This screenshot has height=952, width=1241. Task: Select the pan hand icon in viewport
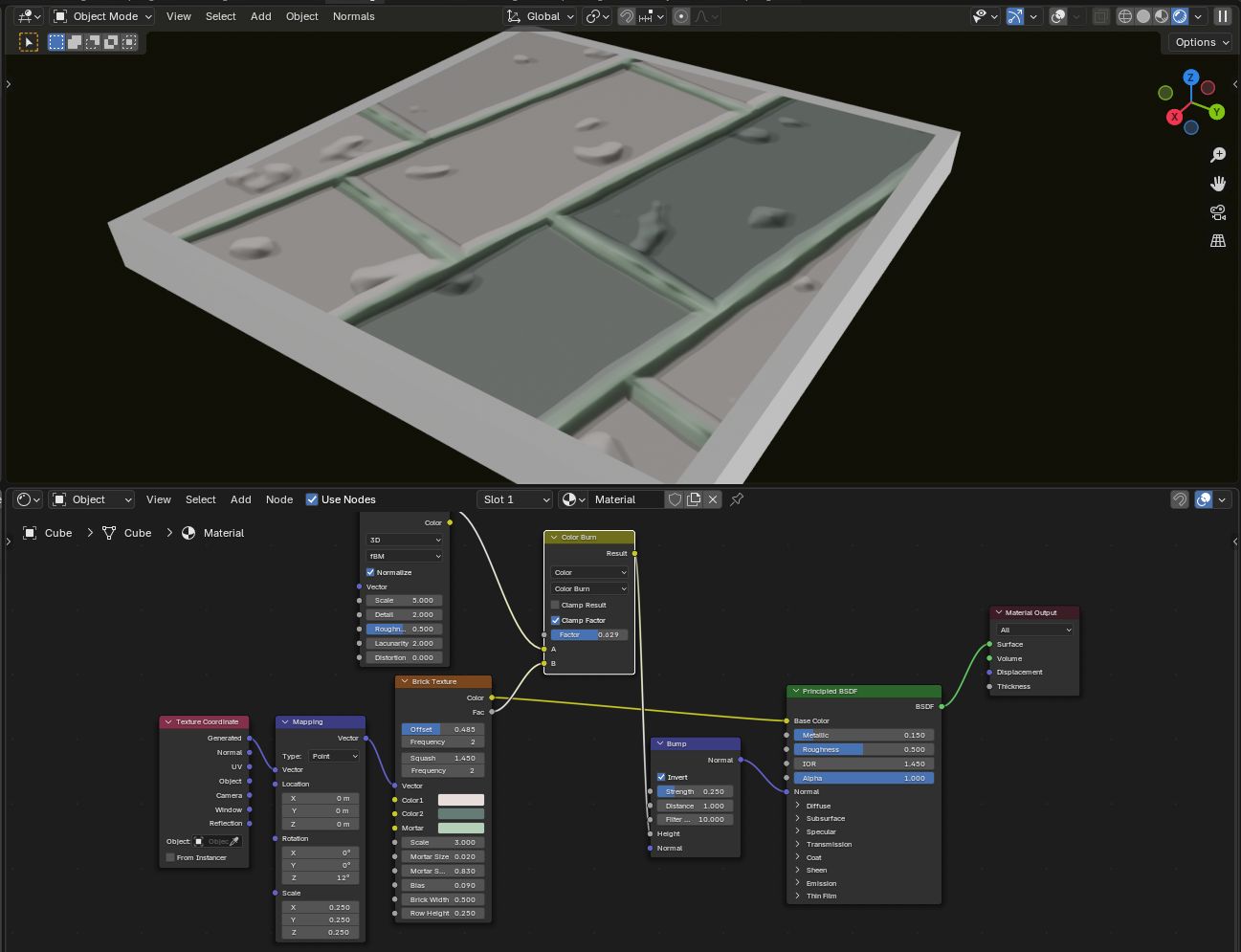[1218, 184]
